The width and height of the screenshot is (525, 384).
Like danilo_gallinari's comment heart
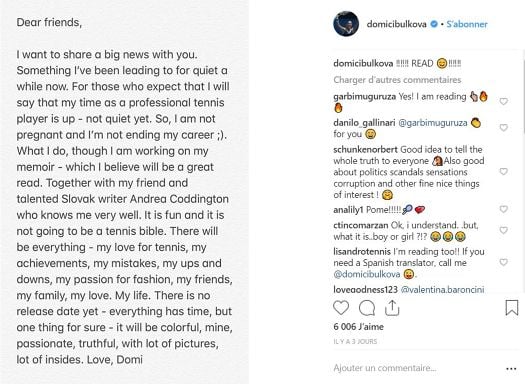(504, 128)
